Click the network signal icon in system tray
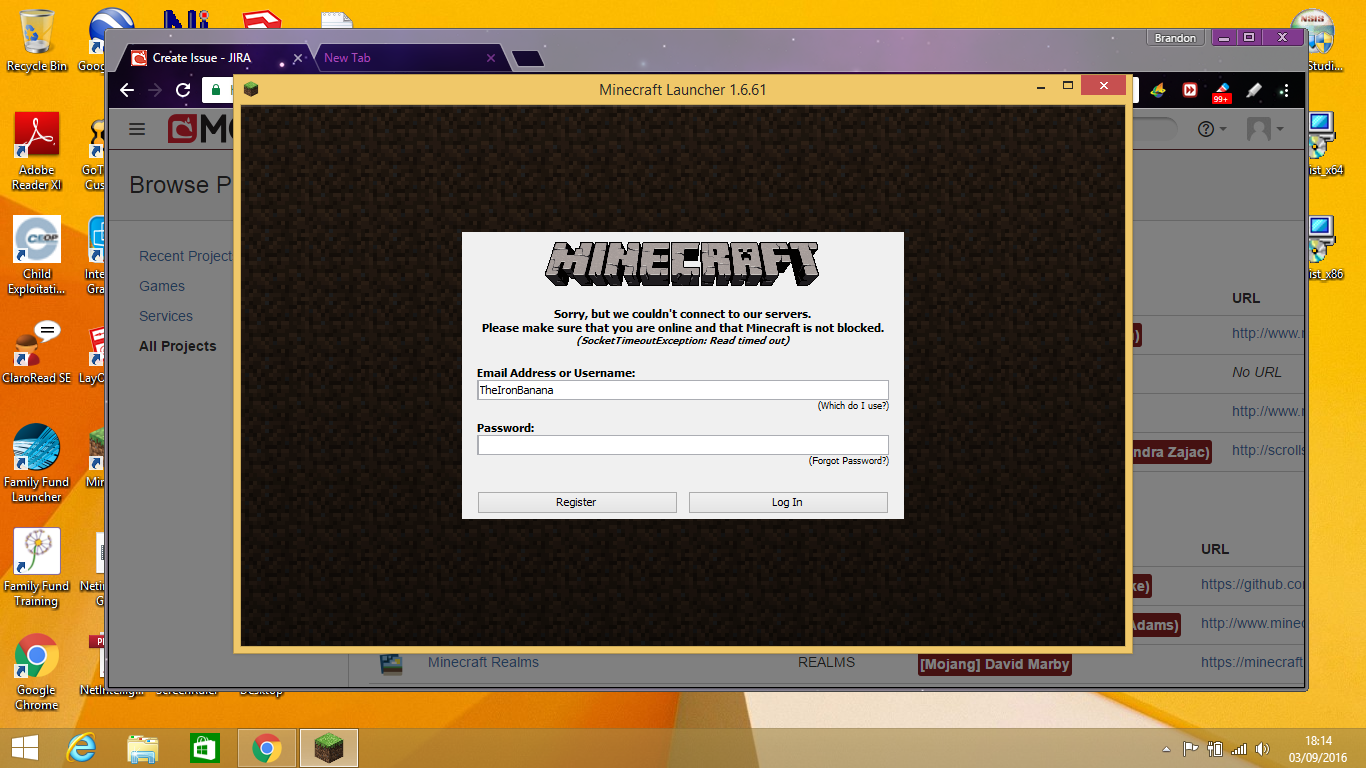The image size is (1366, 768). tap(1239, 748)
